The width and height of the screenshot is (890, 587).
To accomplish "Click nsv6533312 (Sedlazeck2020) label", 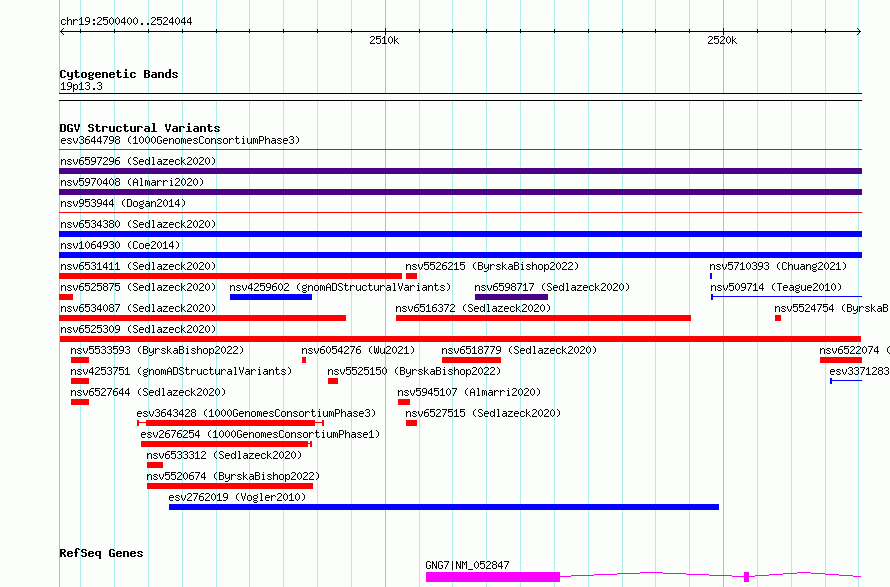I will [x=224, y=455].
